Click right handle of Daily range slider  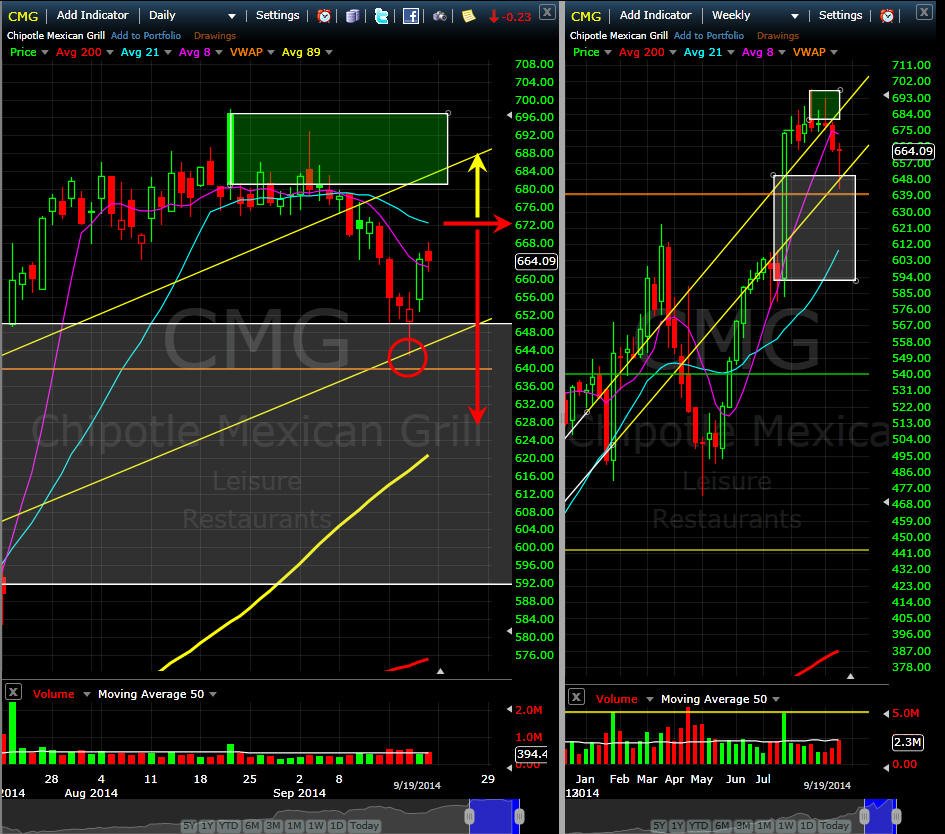pos(519,817)
